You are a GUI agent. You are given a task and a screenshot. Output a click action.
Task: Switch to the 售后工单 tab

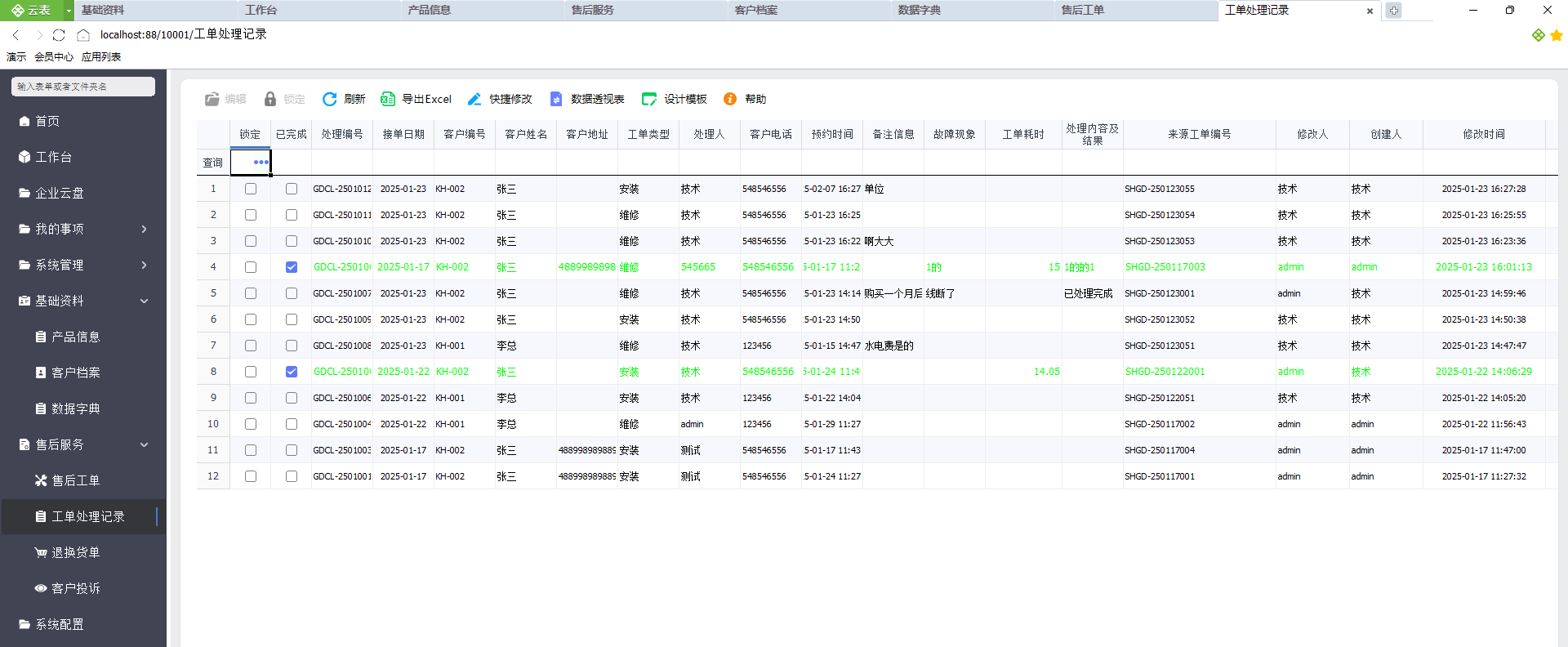coord(1082,10)
